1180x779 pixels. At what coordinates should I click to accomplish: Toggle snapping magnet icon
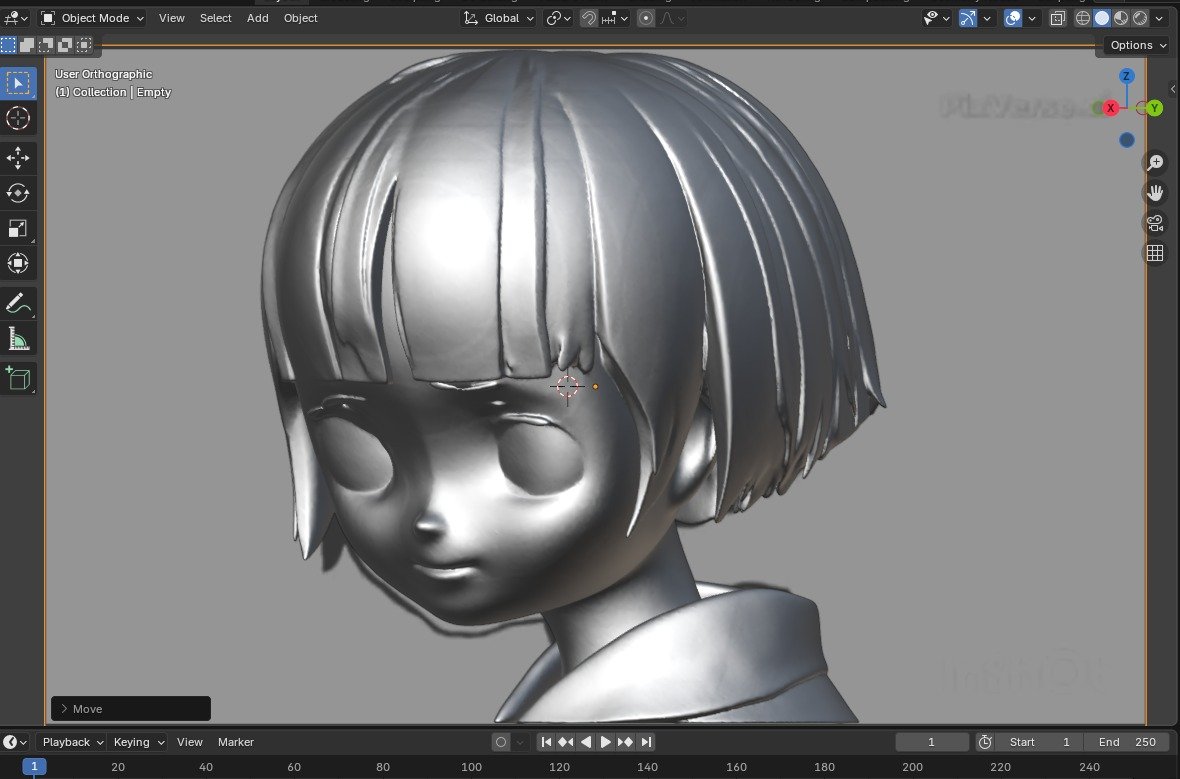click(x=588, y=18)
